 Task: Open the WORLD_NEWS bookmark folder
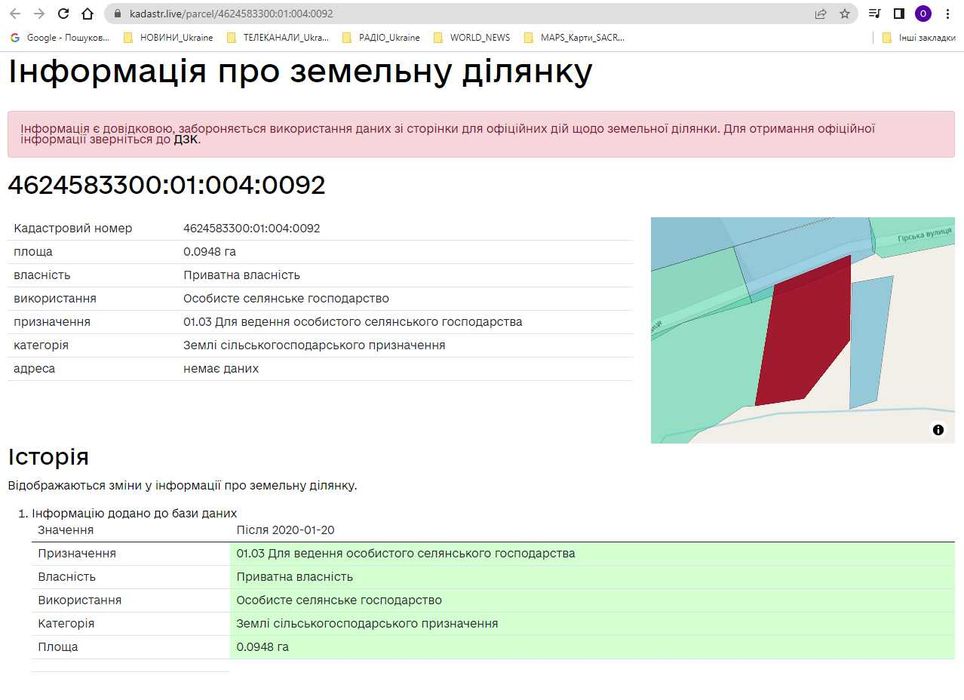tap(472, 37)
